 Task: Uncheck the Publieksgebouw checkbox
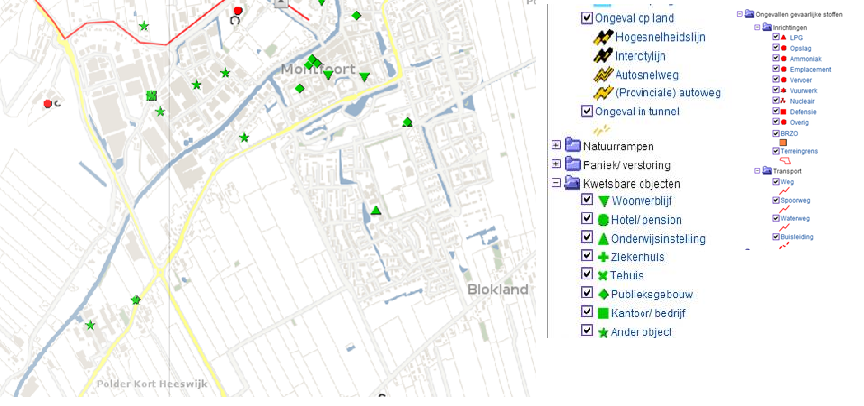click(x=587, y=293)
